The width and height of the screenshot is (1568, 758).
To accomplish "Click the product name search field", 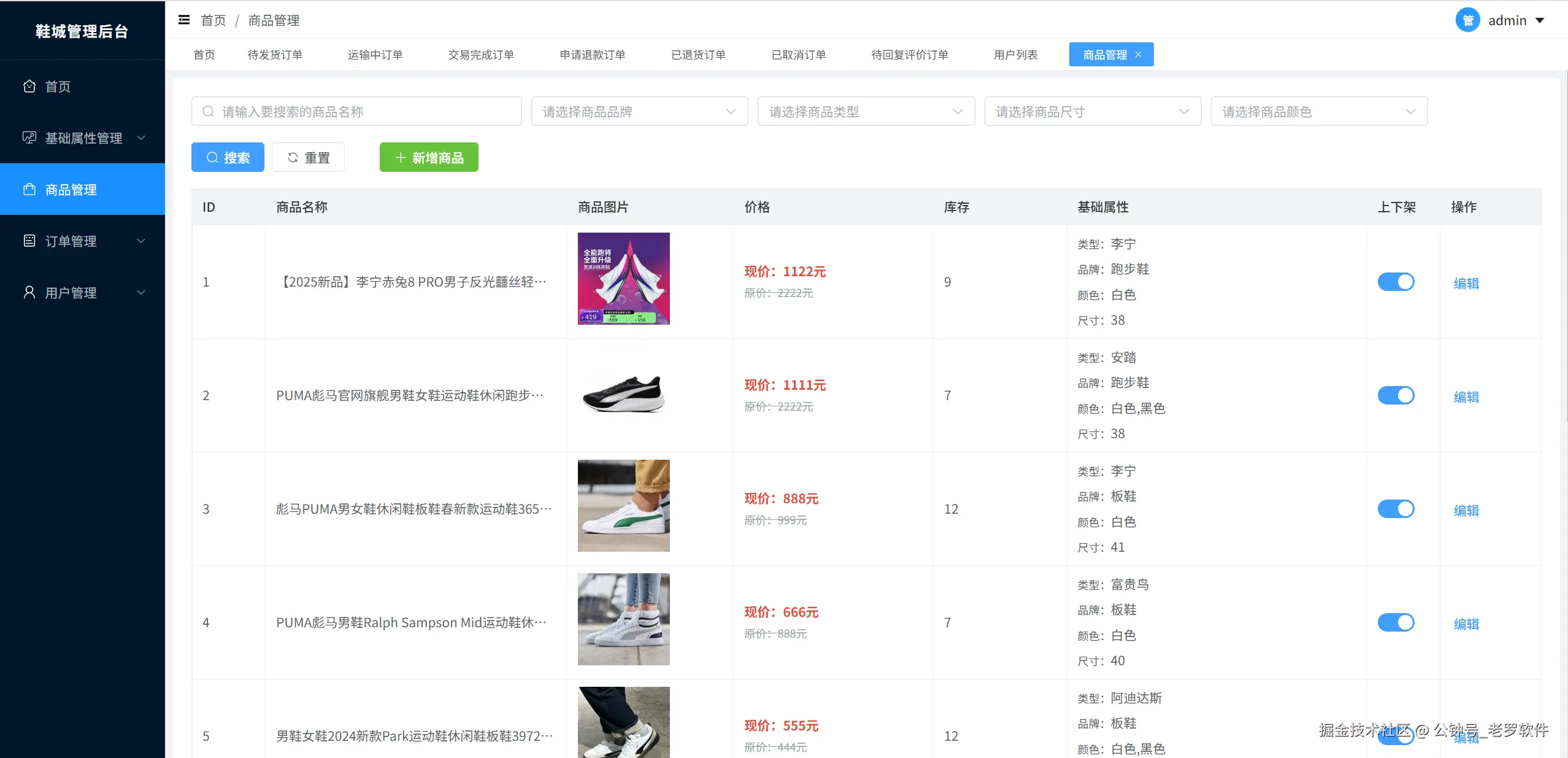I will [356, 111].
